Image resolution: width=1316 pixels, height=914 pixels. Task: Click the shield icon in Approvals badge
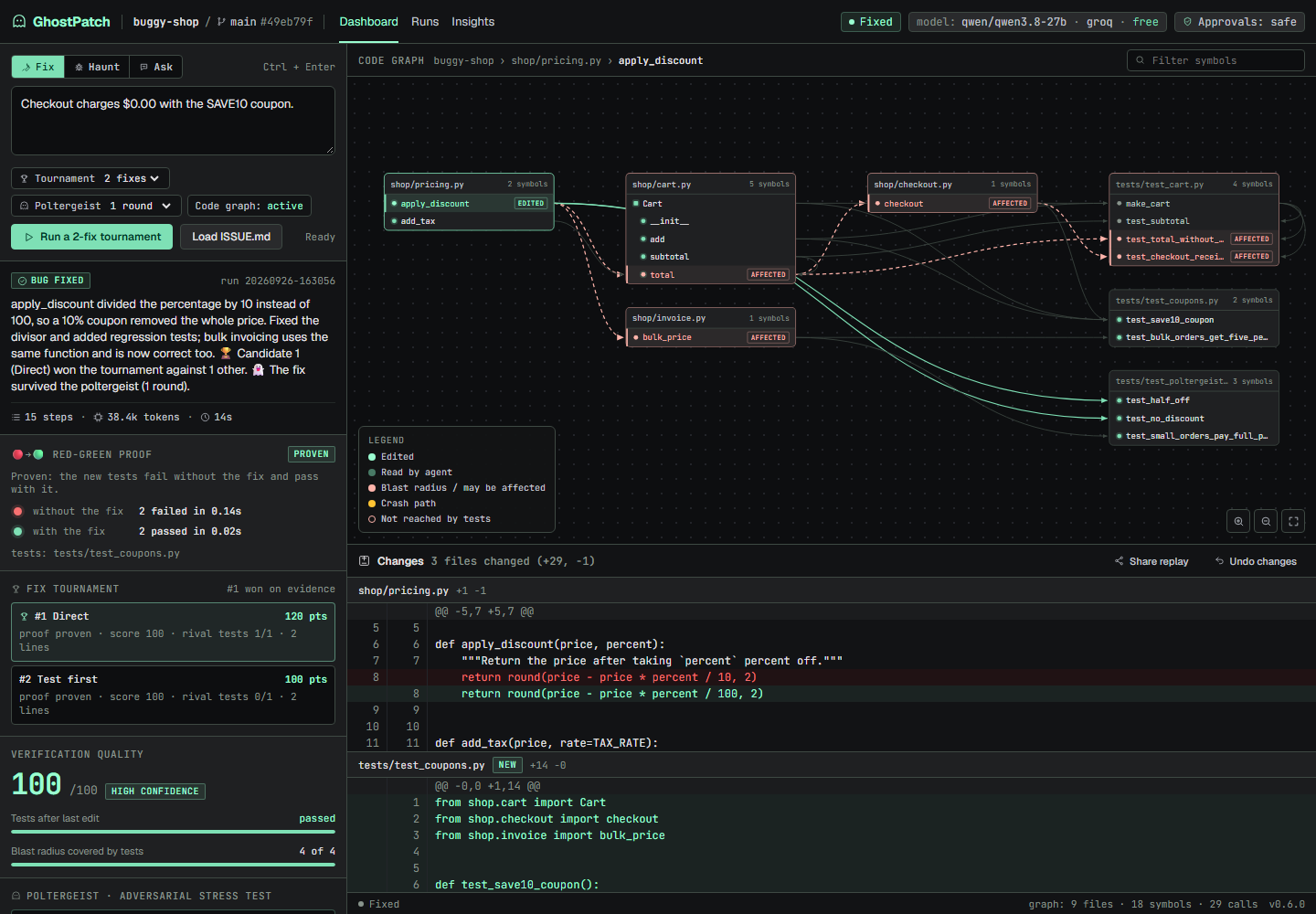click(1188, 22)
